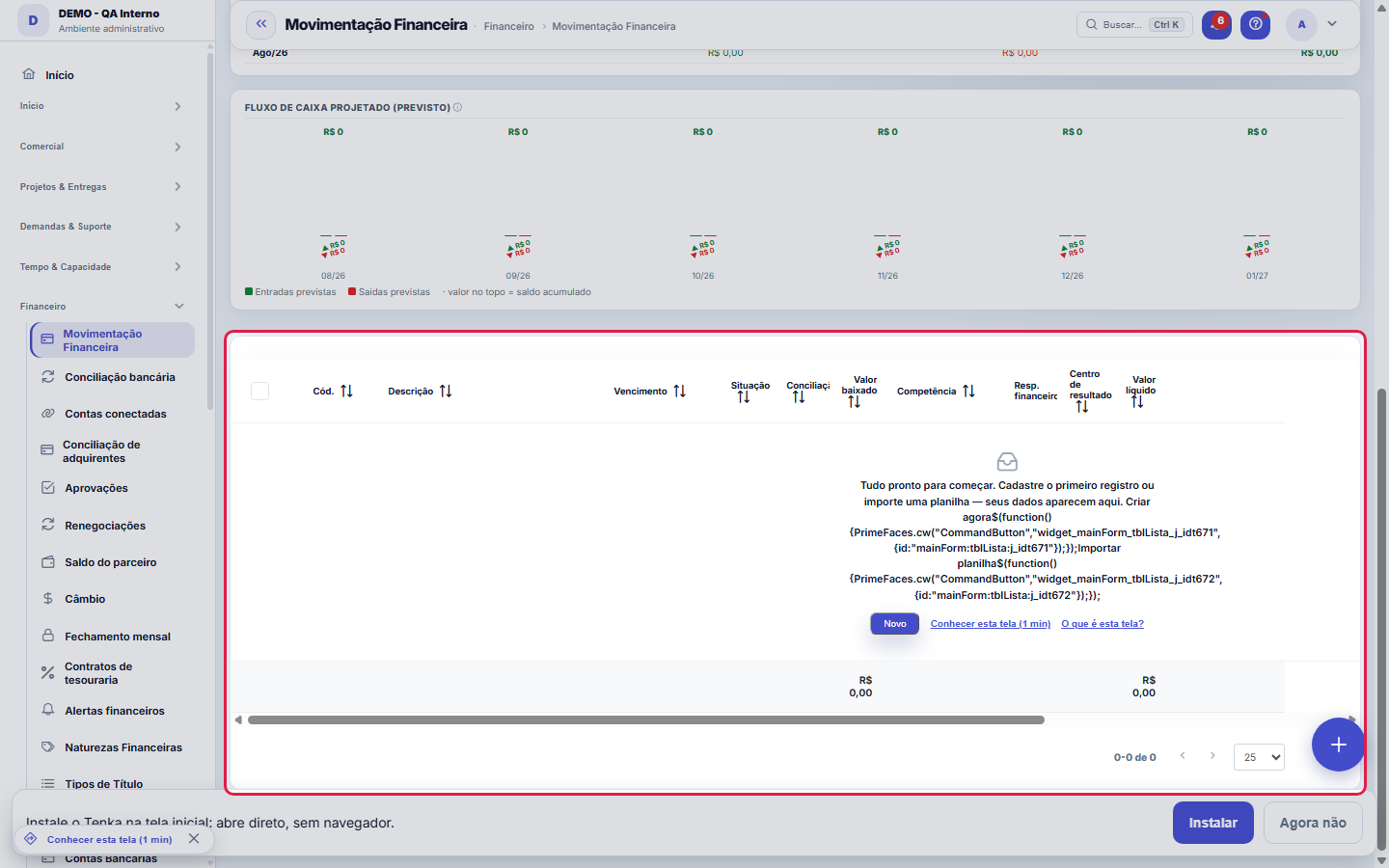Expand the Tempo & Capacidade sidebar section
Image resolution: width=1389 pixels, height=868 pixels.
point(101,267)
